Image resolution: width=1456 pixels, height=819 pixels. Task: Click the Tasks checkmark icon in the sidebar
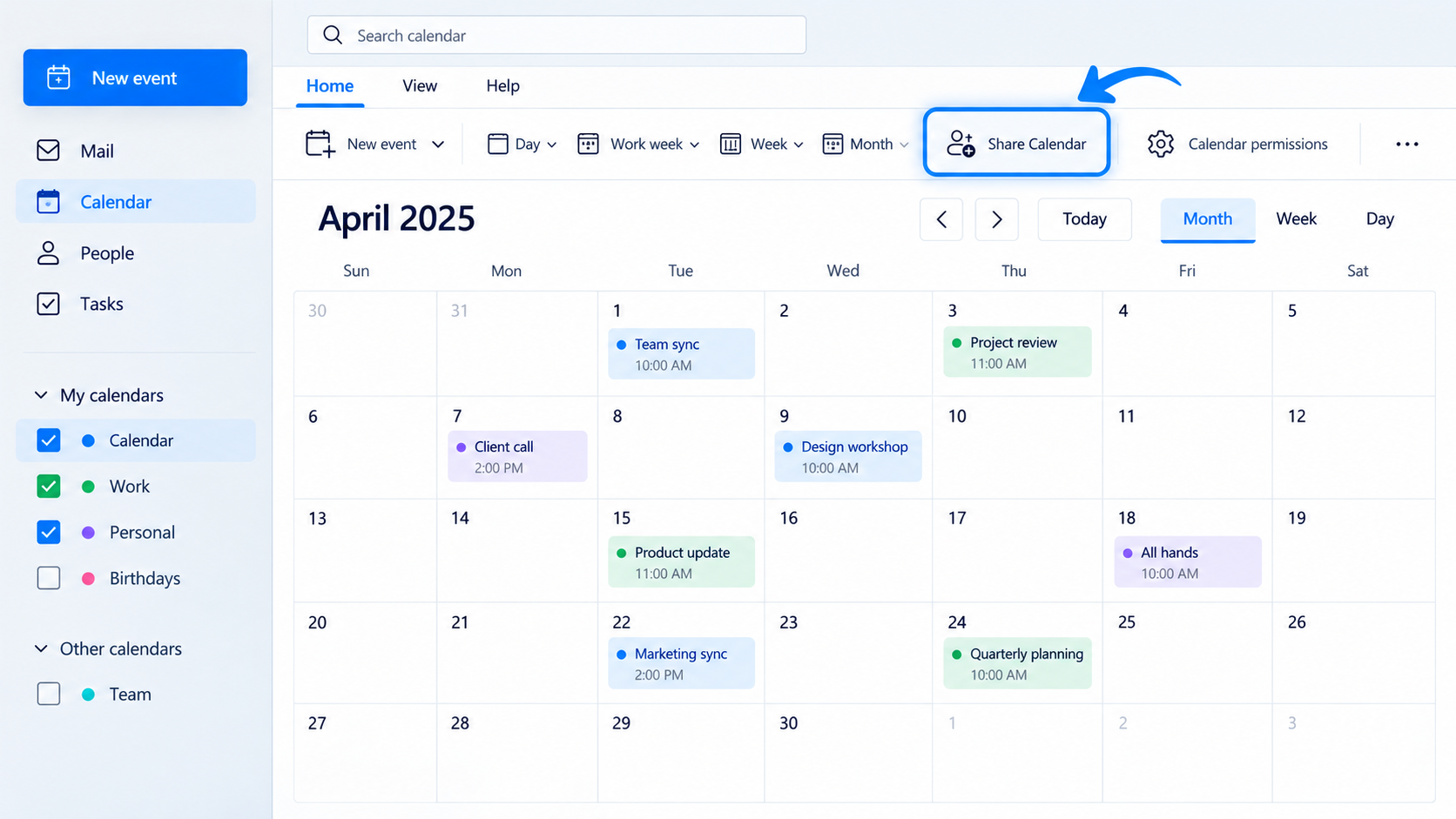click(x=48, y=304)
